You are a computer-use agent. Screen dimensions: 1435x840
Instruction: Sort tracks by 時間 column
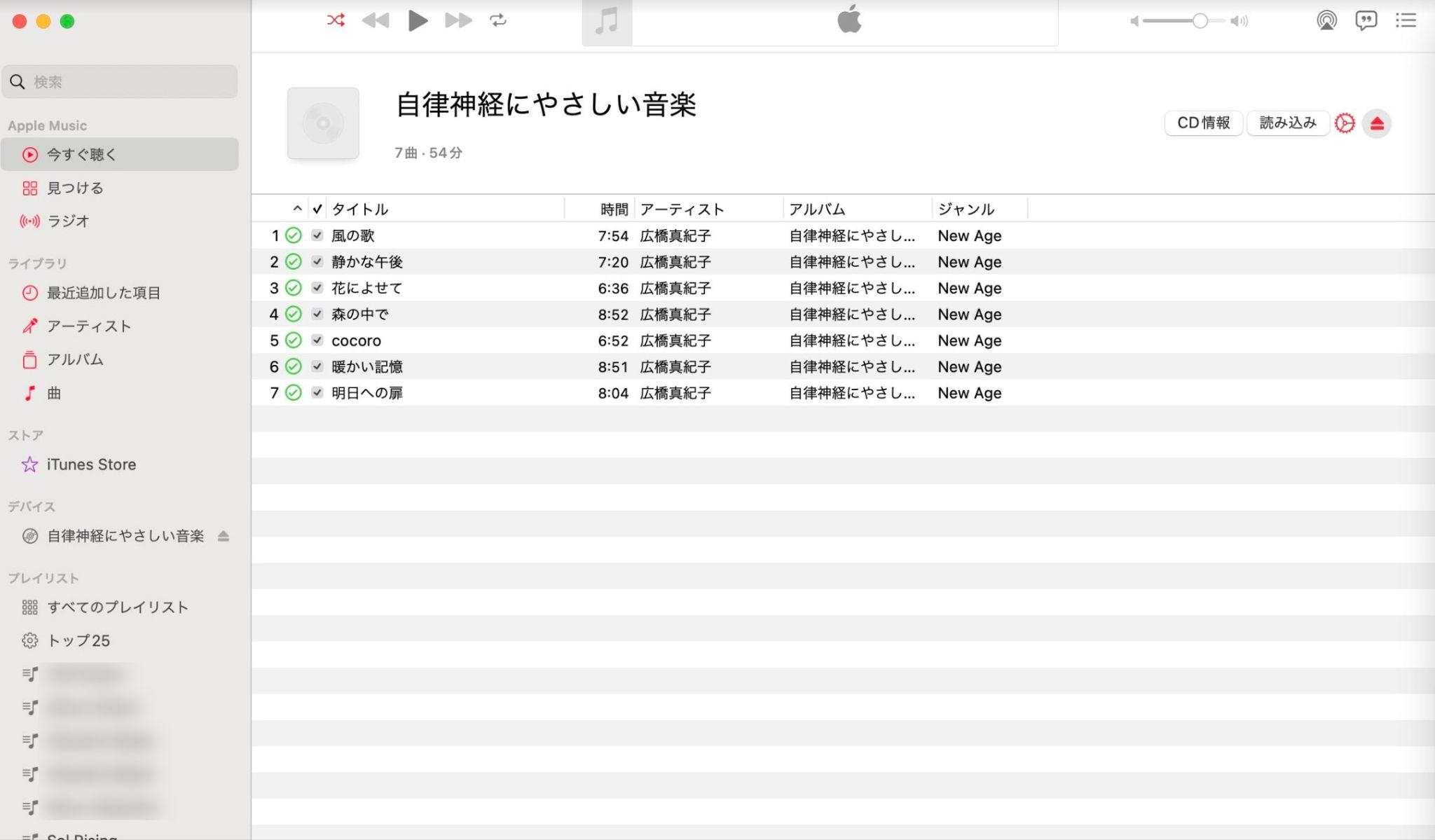click(600, 209)
